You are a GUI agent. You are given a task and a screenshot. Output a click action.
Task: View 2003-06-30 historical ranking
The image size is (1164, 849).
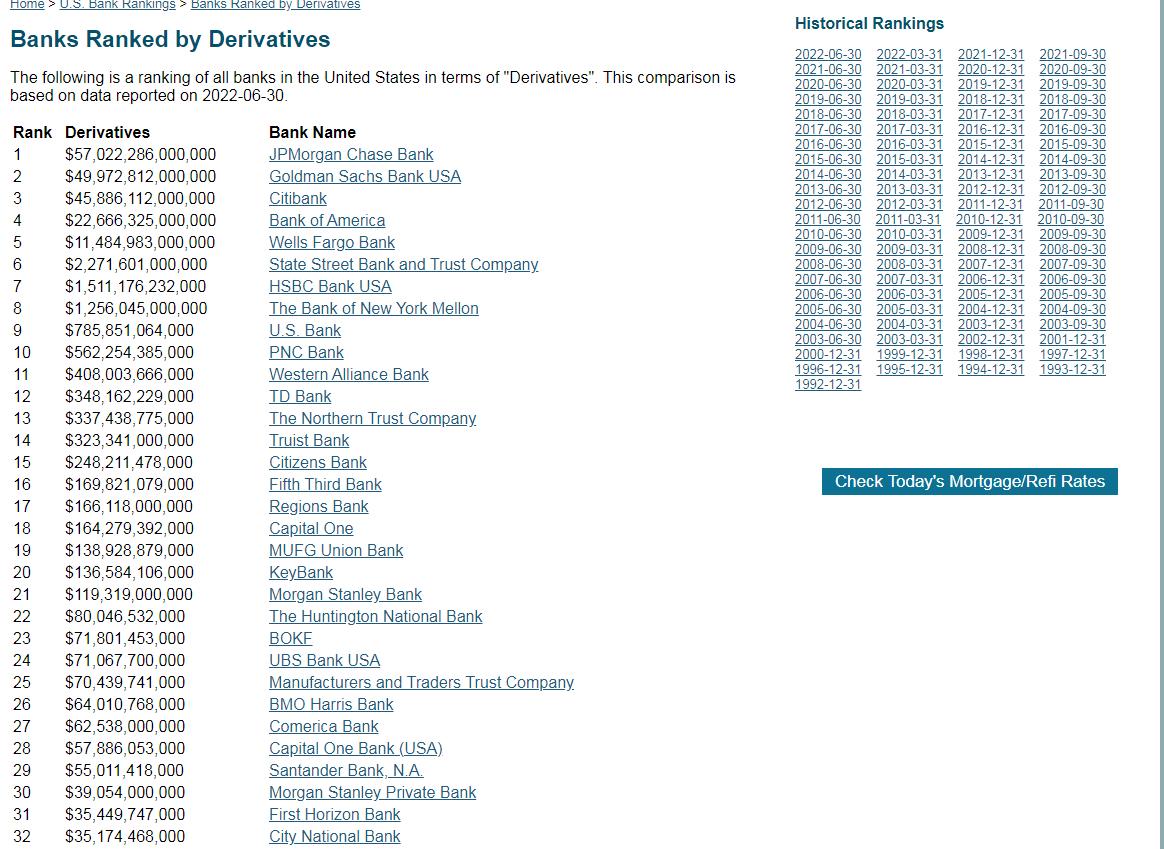pos(828,339)
